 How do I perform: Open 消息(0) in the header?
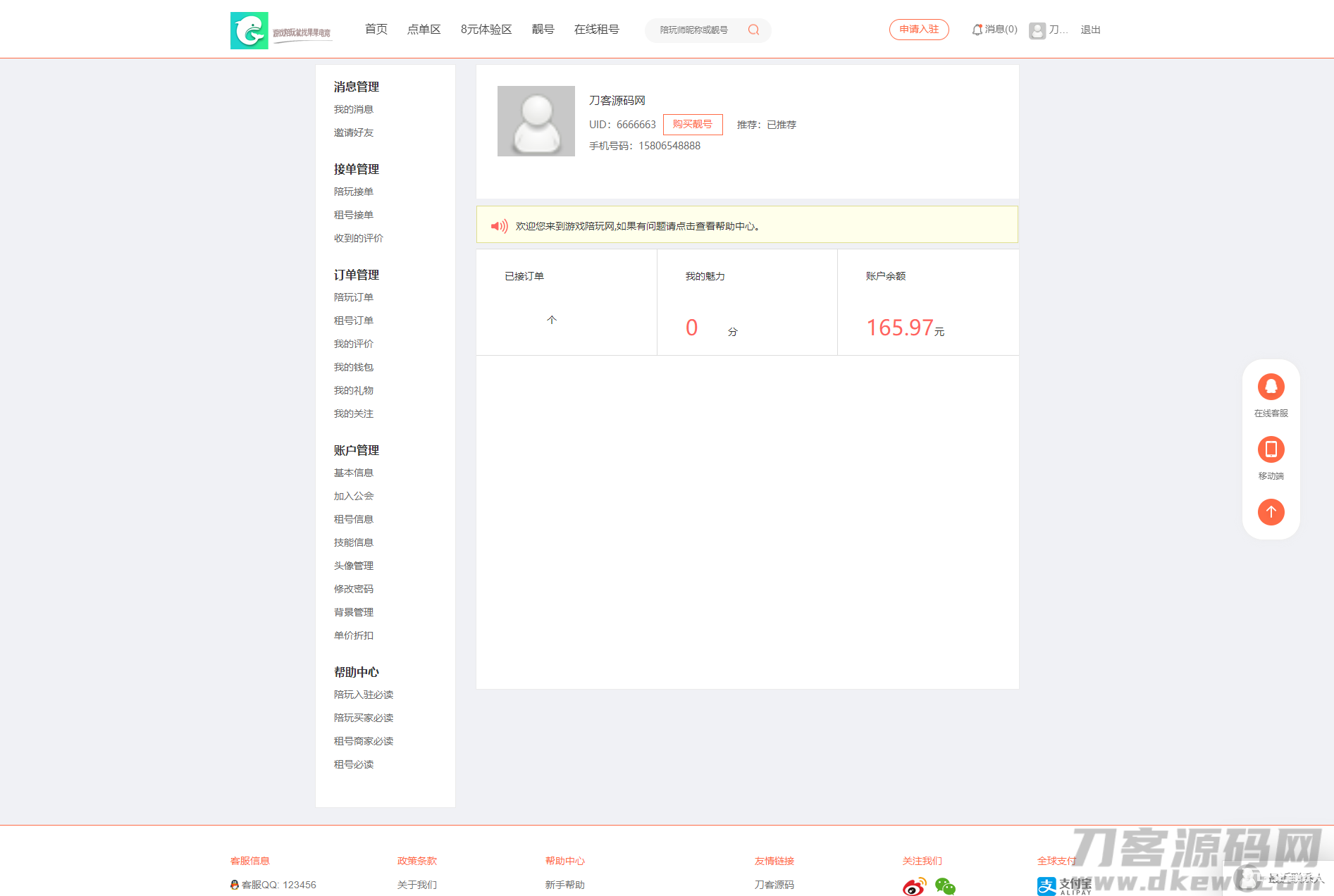1001,30
